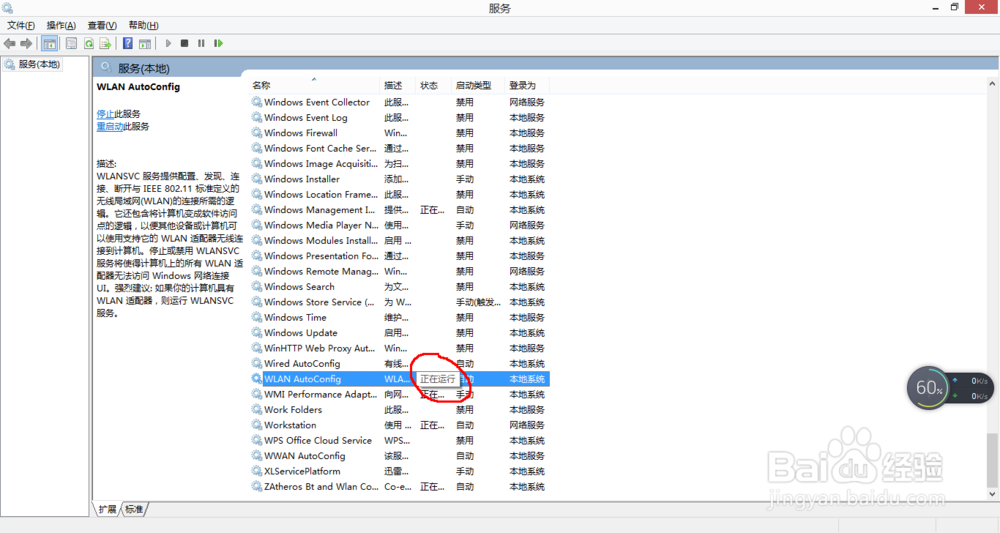Click the Refresh toolbar icon
Image resolution: width=1000 pixels, height=533 pixels.
[89, 43]
